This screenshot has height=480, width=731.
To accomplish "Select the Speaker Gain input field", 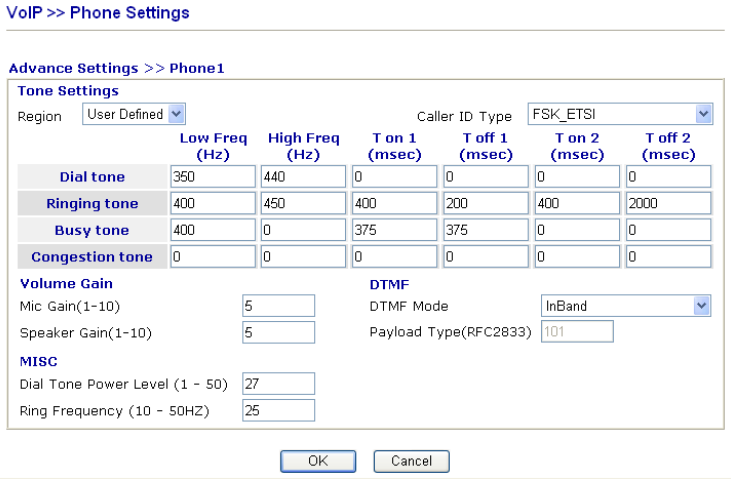I will [279, 332].
